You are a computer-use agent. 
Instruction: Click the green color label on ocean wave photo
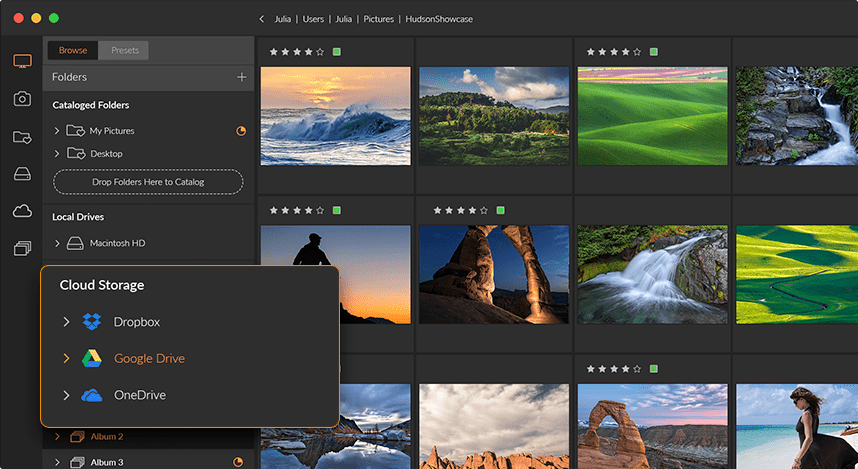337,52
